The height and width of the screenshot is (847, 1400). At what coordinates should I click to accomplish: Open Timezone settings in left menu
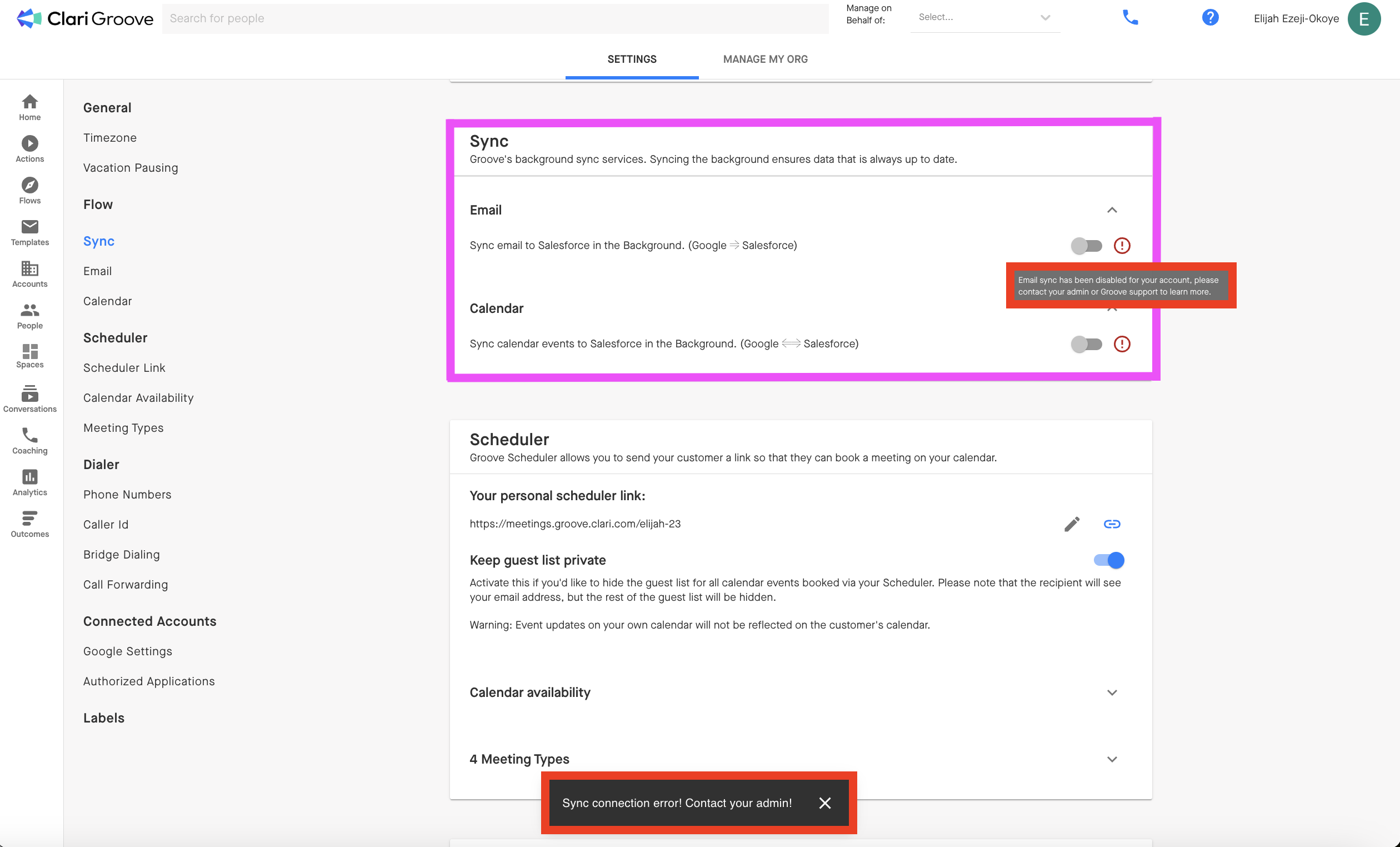pos(109,138)
